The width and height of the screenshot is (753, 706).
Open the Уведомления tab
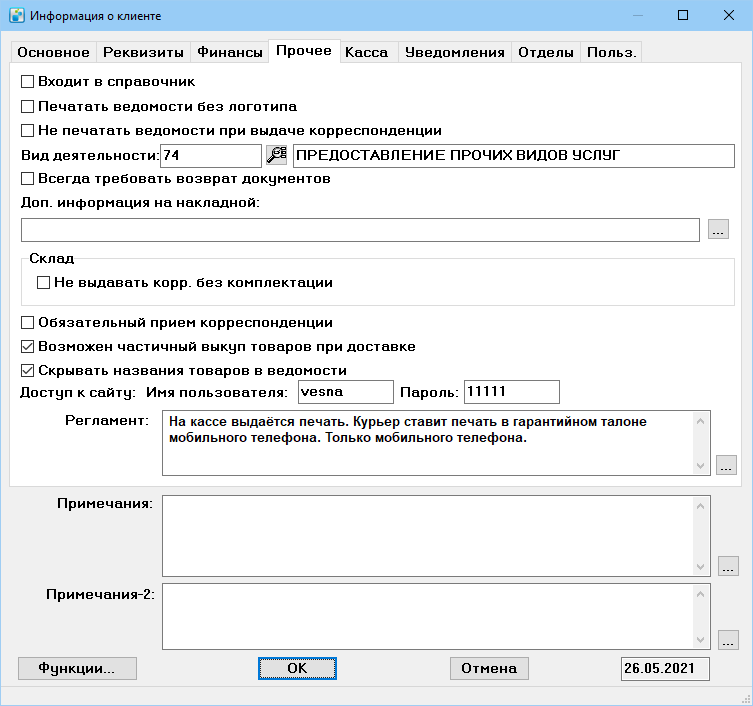pyautogui.click(x=454, y=52)
